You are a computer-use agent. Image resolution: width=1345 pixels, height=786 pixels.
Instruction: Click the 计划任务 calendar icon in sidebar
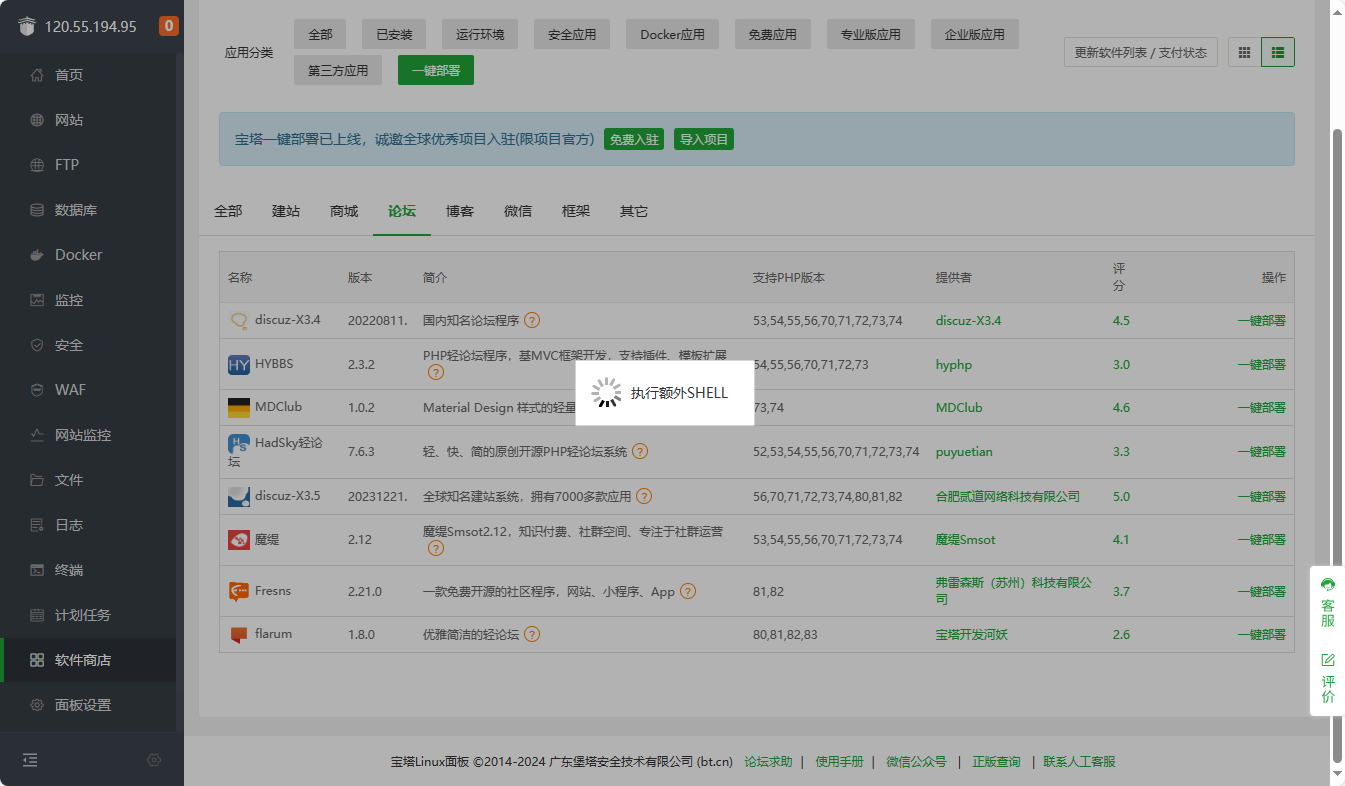pos(37,615)
